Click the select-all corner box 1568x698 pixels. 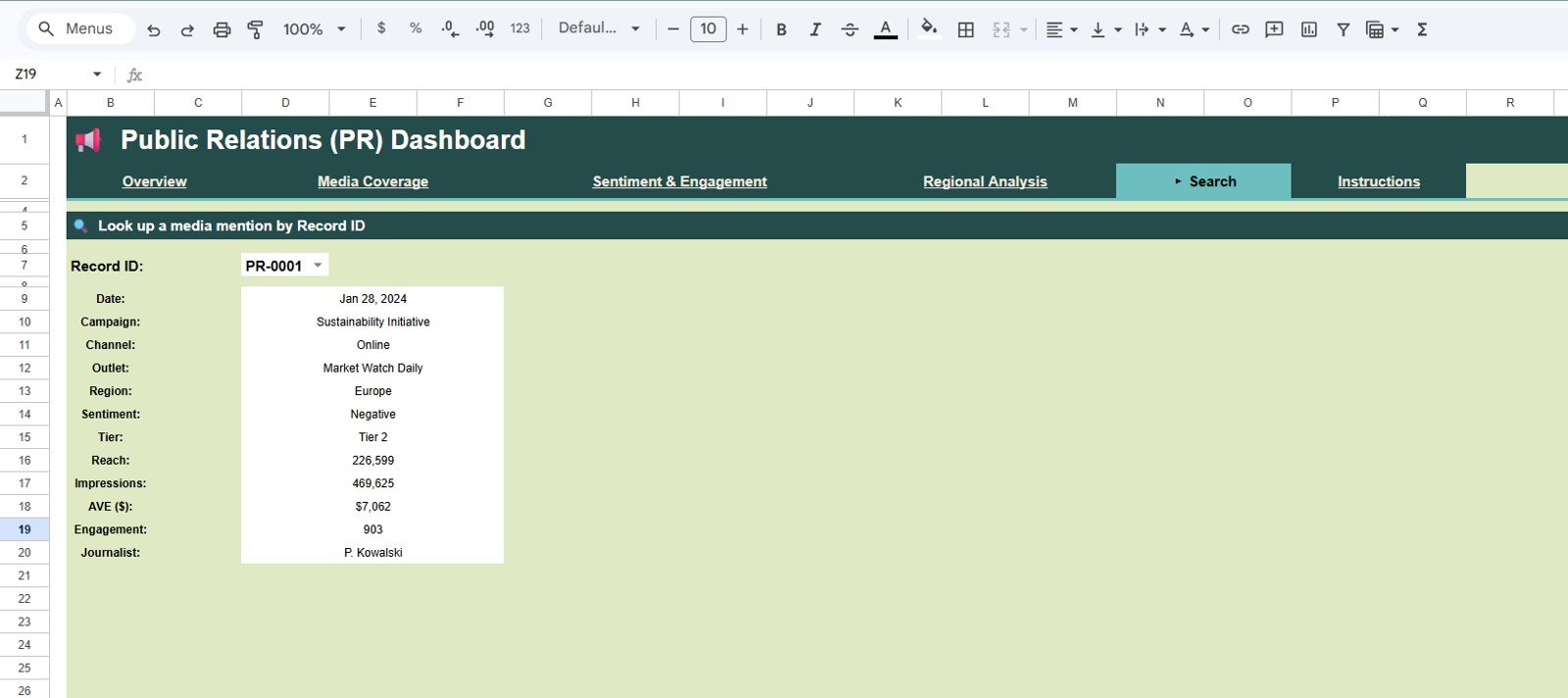[x=24, y=102]
